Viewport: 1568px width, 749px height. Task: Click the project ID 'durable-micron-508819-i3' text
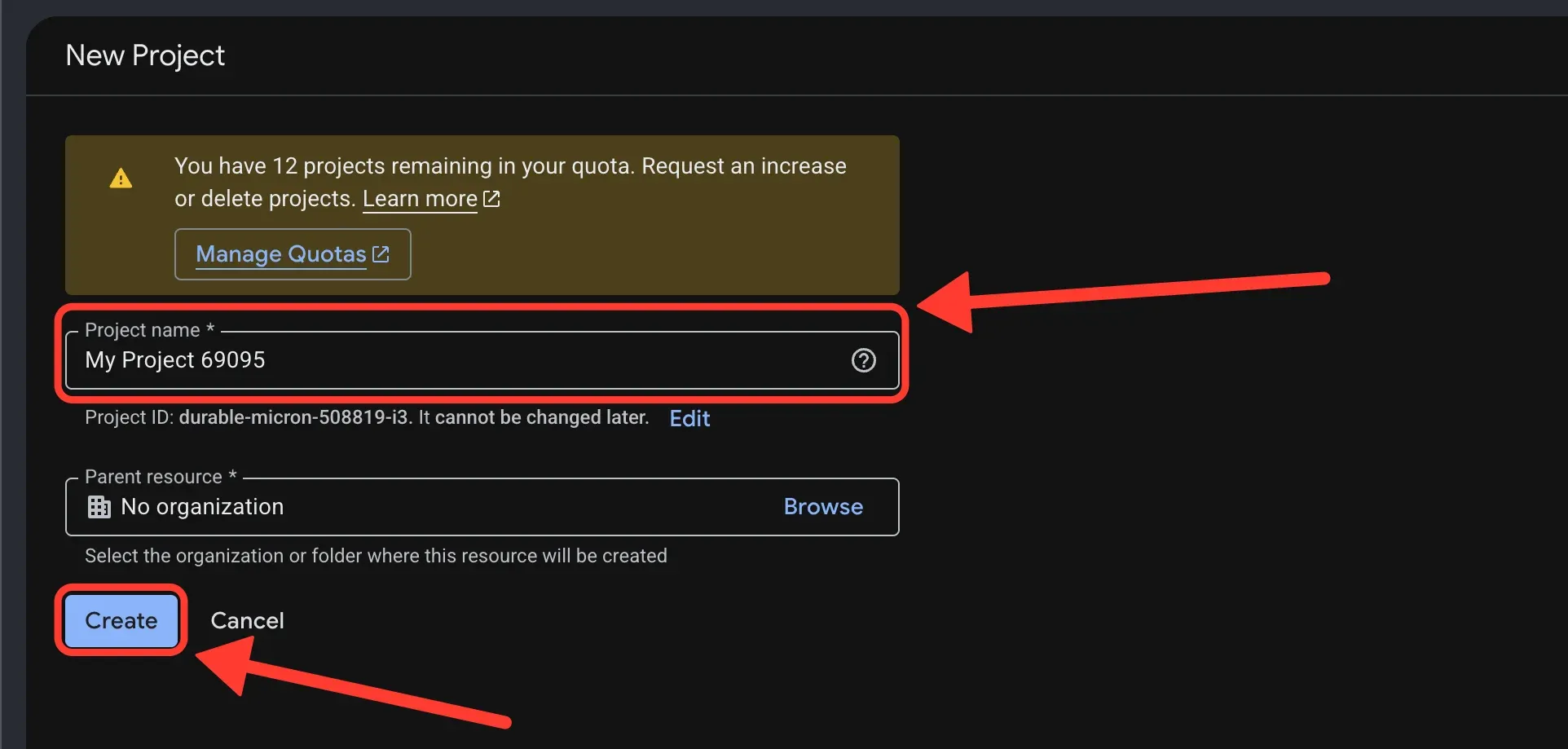click(293, 417)
